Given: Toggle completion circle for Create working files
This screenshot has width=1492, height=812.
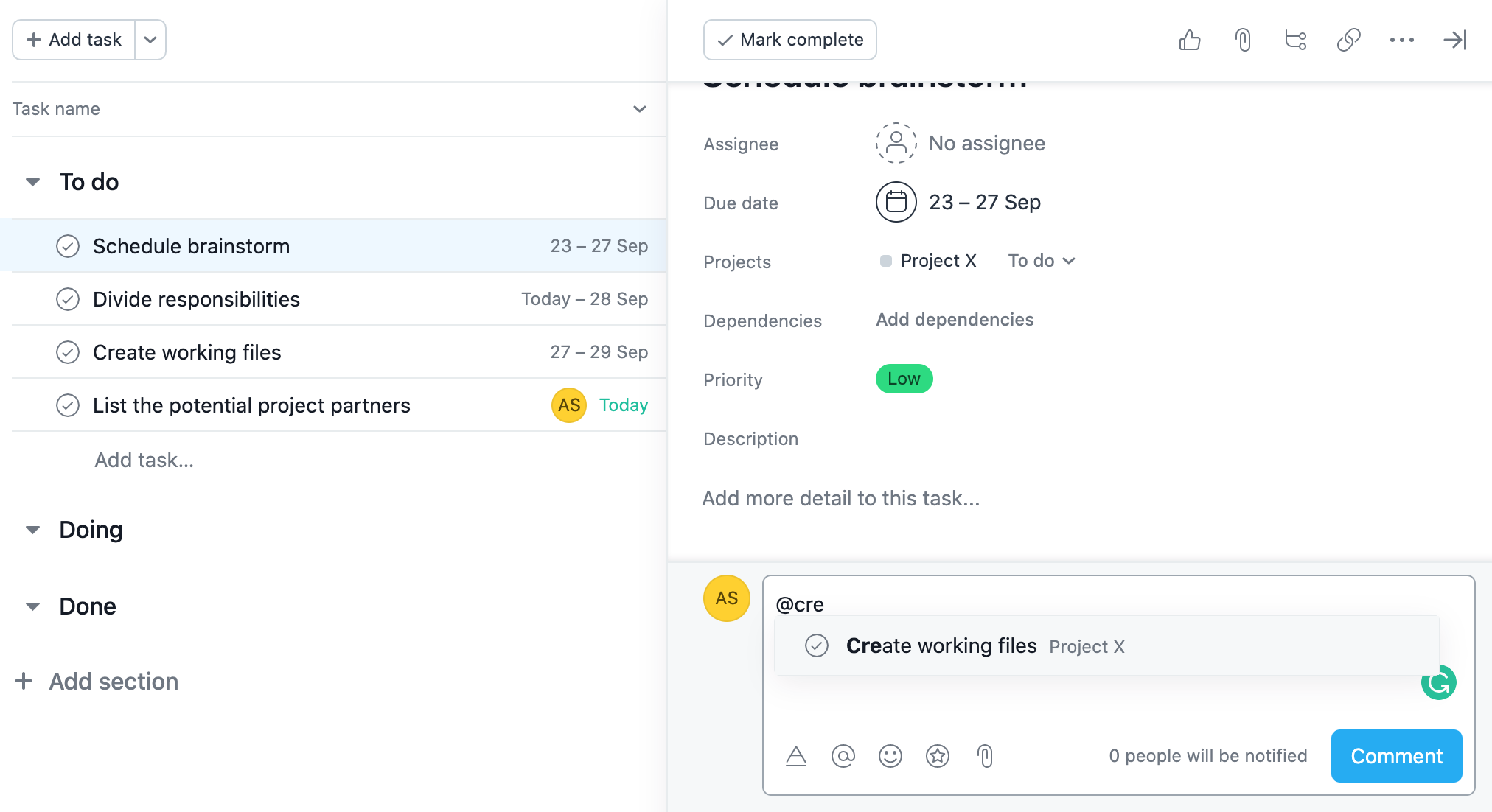Looking at the screenshot, I should point(68,352).
